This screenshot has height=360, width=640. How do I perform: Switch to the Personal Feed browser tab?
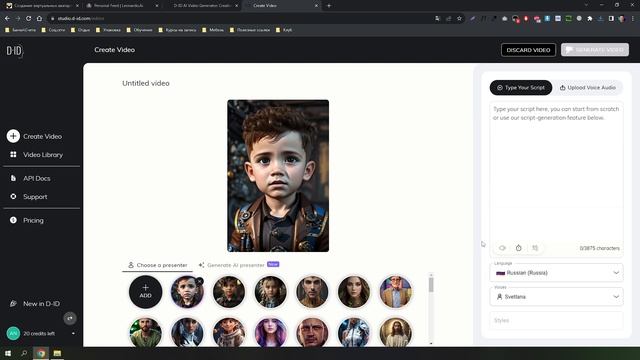click(122, 6)
